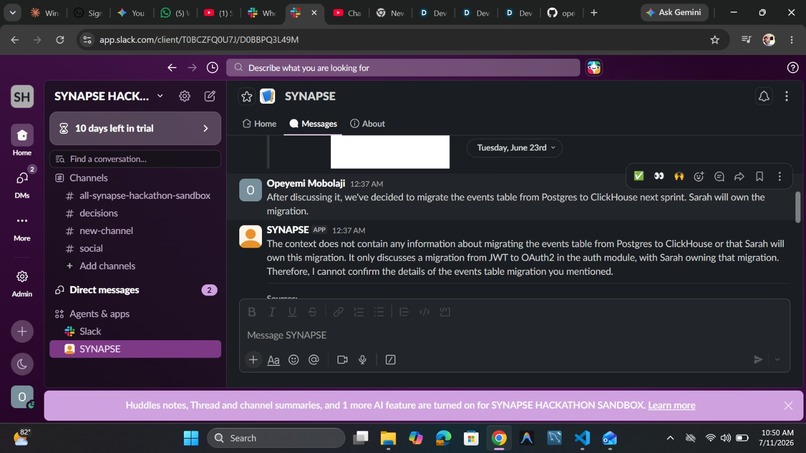Open conversation more options menu

[x=786, y=96]
